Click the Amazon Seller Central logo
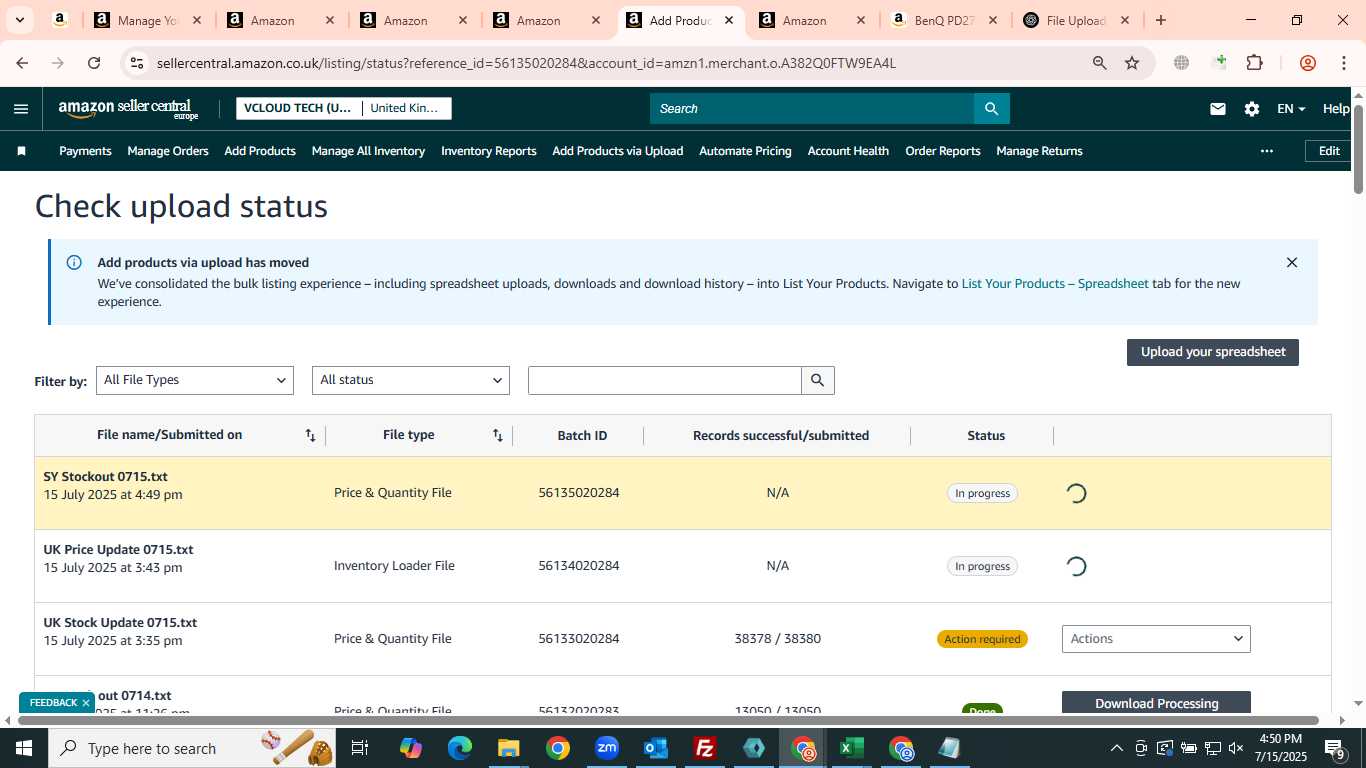The image size is (1366, 768). pos(129,109)
